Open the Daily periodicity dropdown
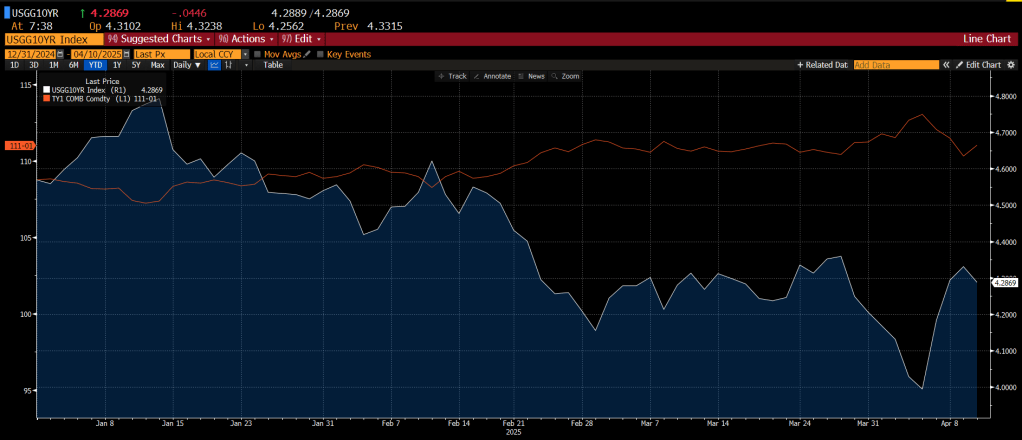This screenshot has height=440, width=1022. [x=186, y=64]
